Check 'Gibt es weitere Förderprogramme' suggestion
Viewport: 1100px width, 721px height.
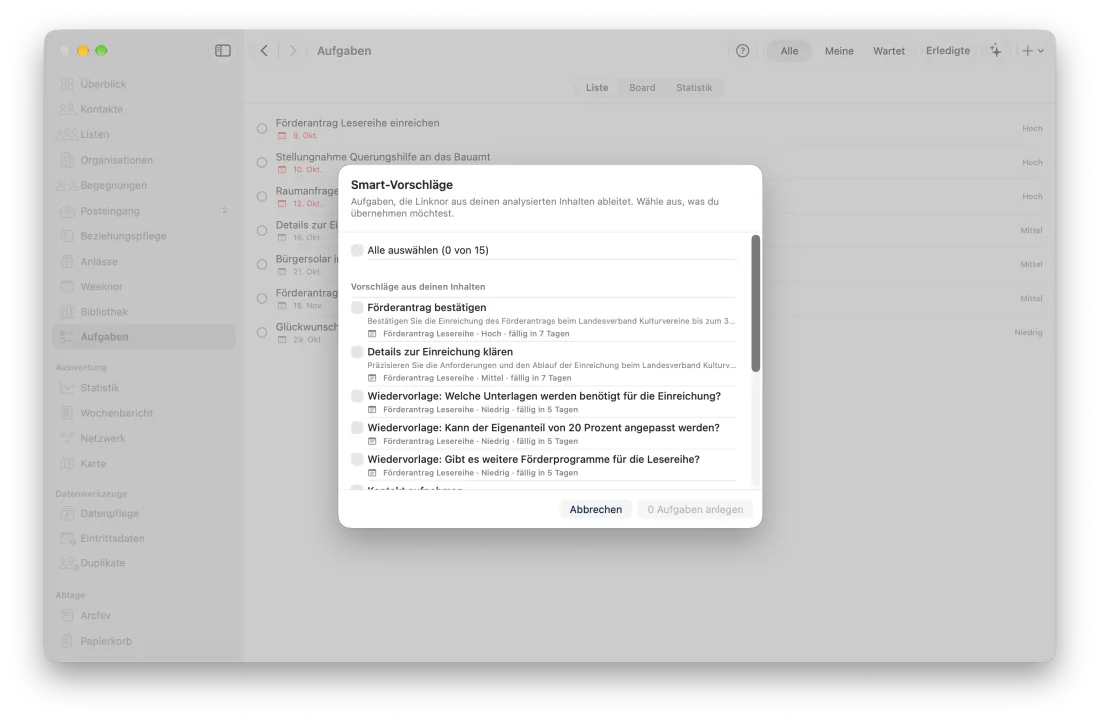[x=357, y=459]
